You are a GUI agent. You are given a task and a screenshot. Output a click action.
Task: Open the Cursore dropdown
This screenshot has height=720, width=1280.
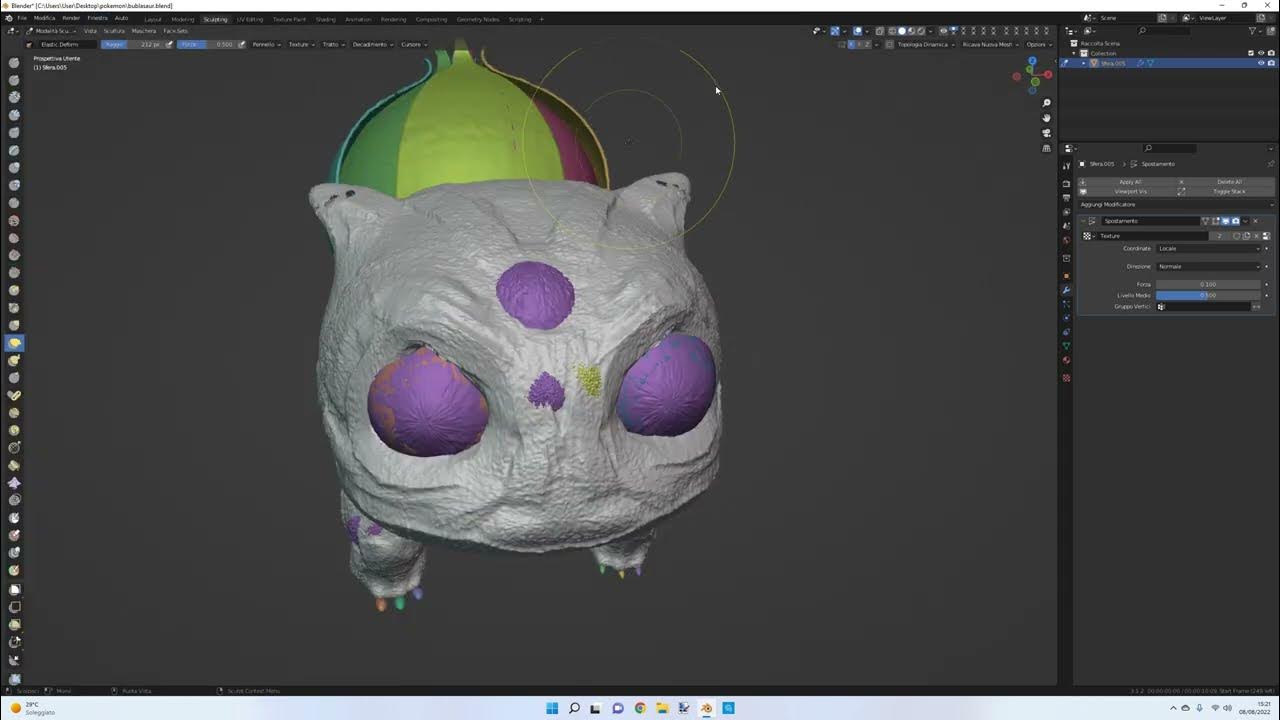coord(414,44)
